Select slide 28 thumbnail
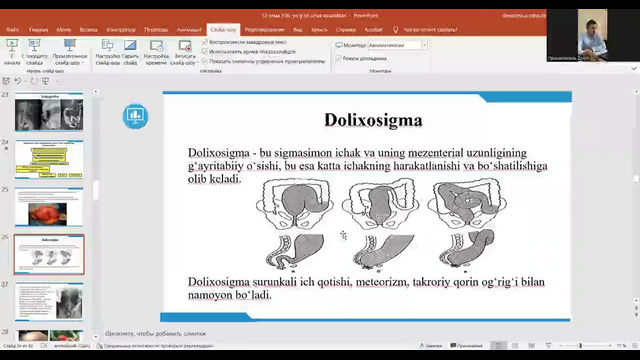Viewport: 640px width, 360px height. (x=49, y=336)
